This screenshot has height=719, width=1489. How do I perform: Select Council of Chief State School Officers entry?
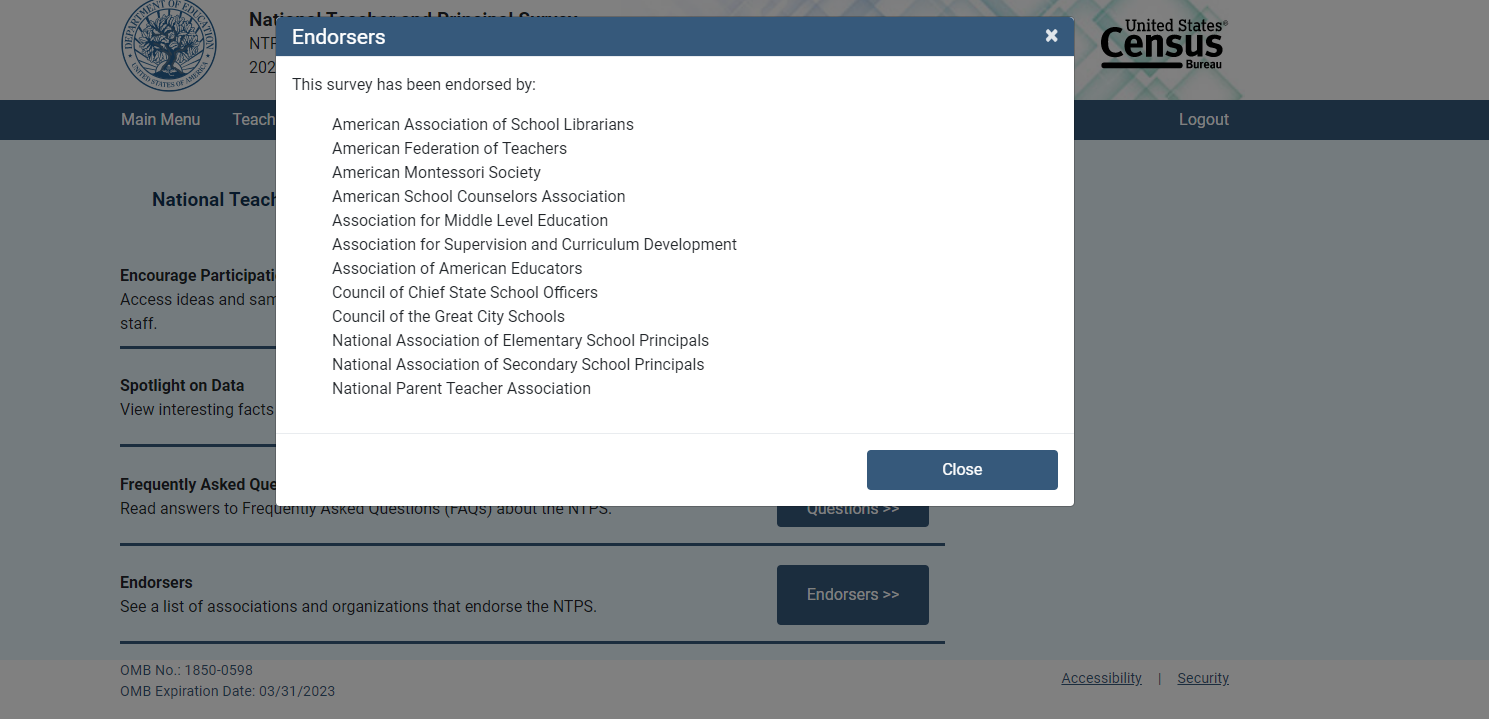[x=465, y=293]
